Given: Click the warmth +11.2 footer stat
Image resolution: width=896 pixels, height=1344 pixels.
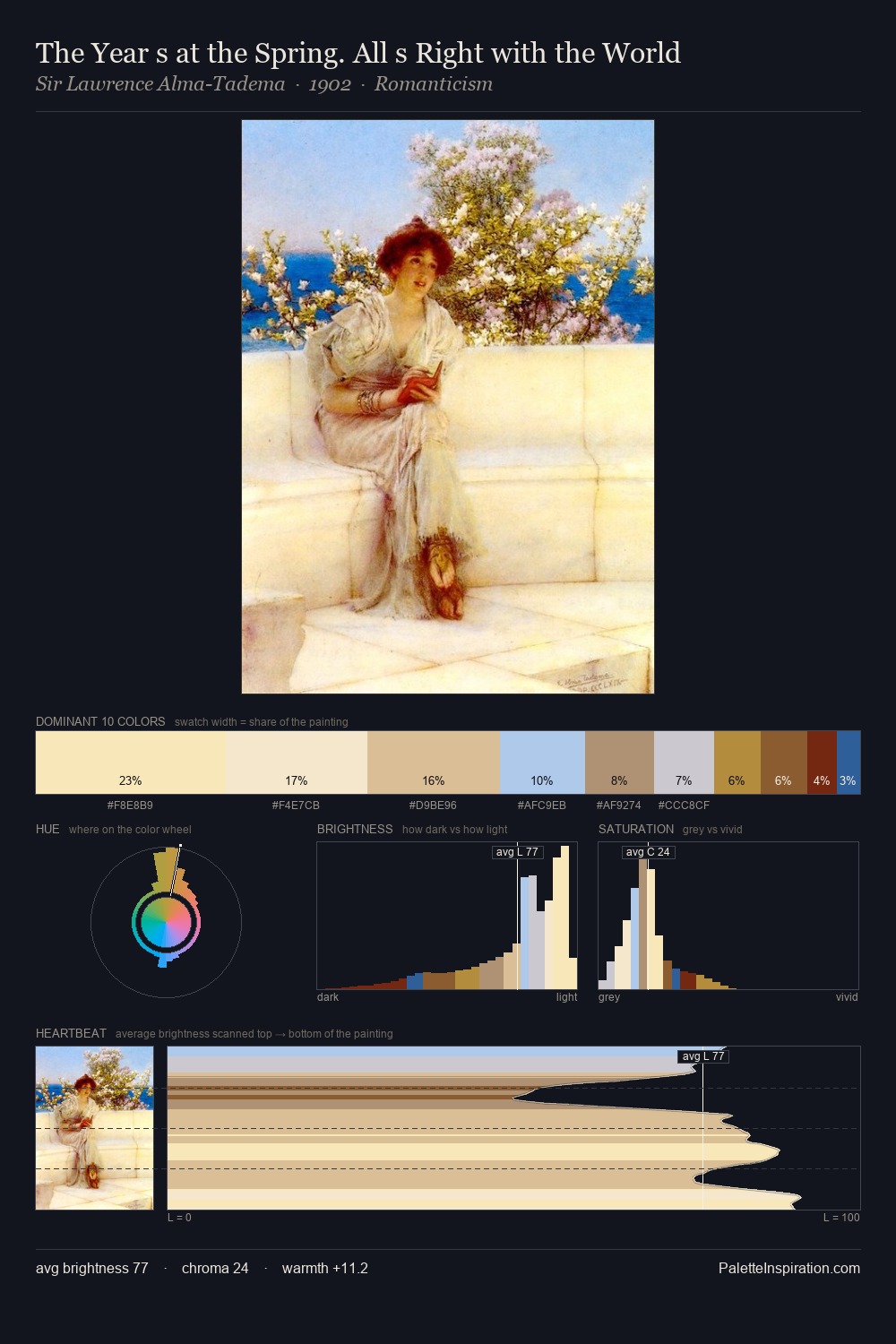Looking at the screenshot, I should click(325, 1268).
